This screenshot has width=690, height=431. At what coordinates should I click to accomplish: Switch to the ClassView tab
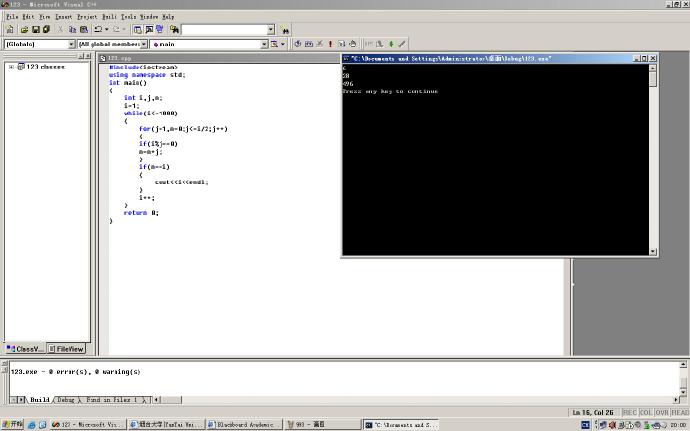(25, 349)
